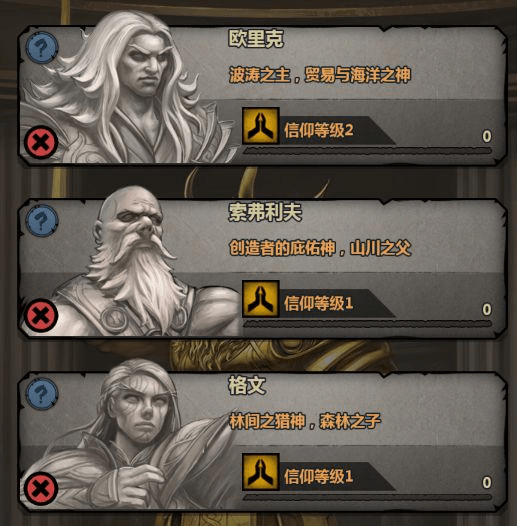Click the faith progress bar of 格文
This screenshot has width=517, height=526.
coord(367,497)
